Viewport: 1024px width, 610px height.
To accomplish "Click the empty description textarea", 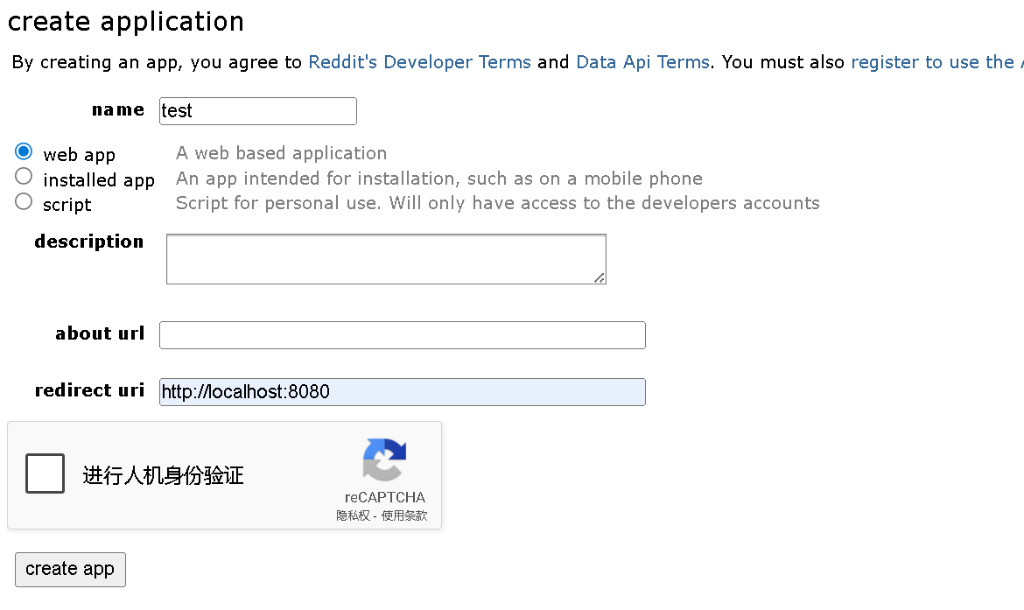I will pos(385,258).
